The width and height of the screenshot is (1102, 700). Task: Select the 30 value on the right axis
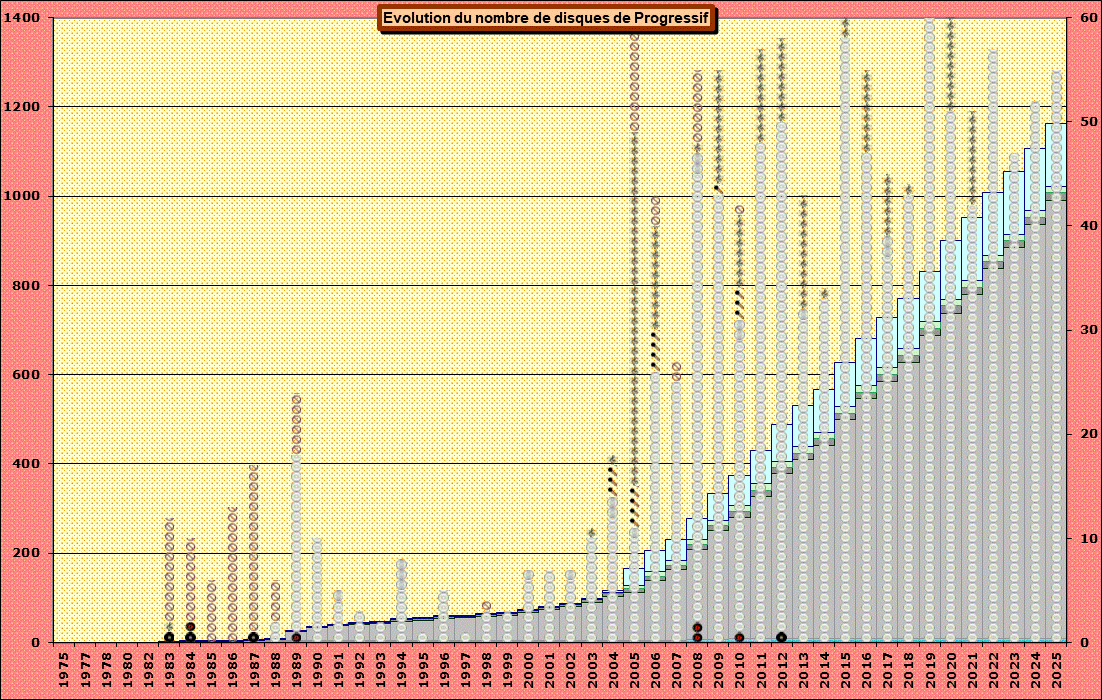[x=1082, y=330]
